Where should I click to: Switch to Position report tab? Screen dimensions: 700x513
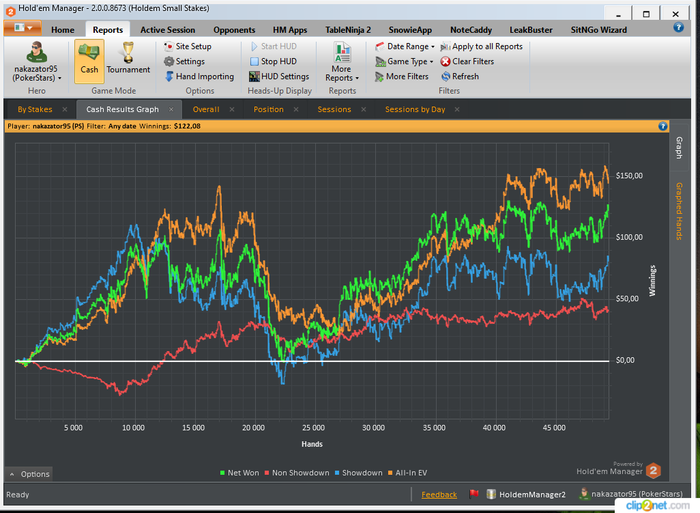coord(268,109)
